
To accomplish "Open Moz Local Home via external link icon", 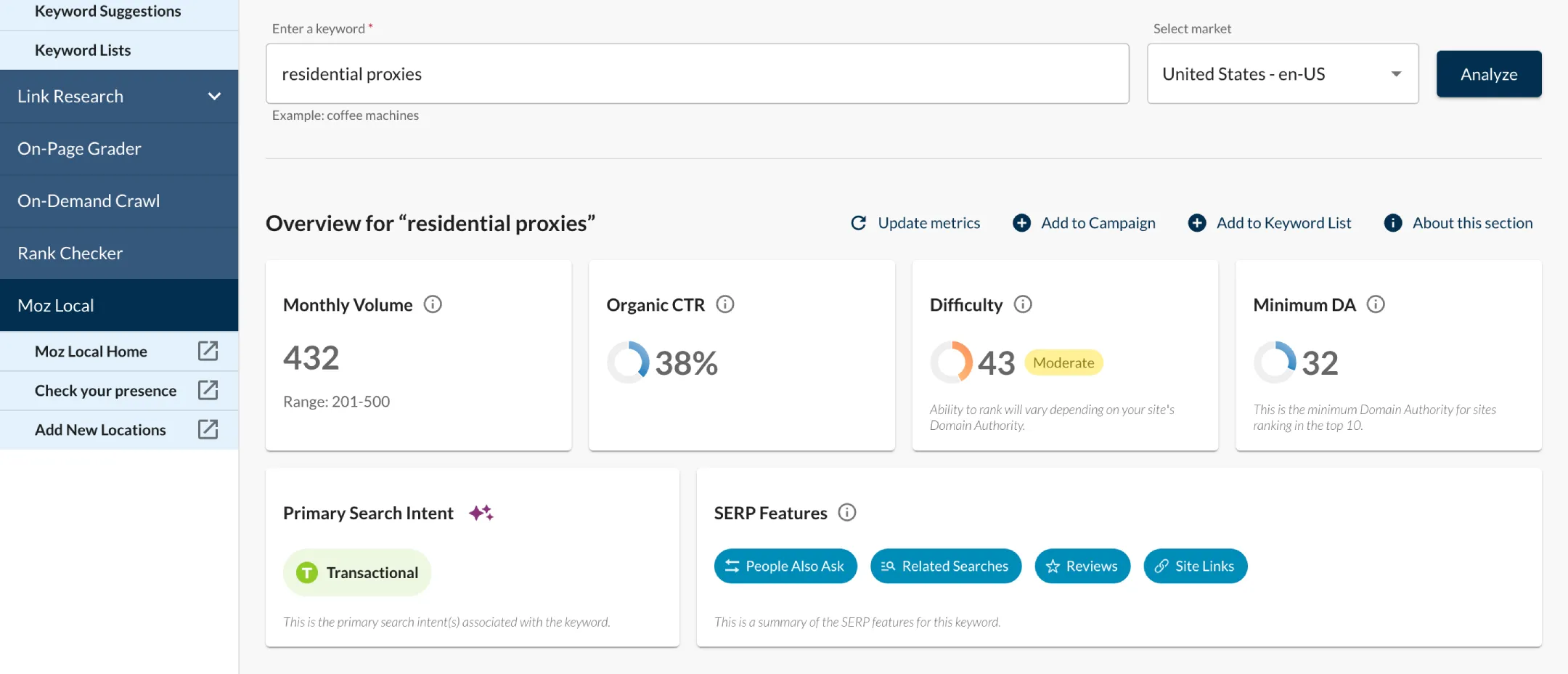I will coord(208,351).
